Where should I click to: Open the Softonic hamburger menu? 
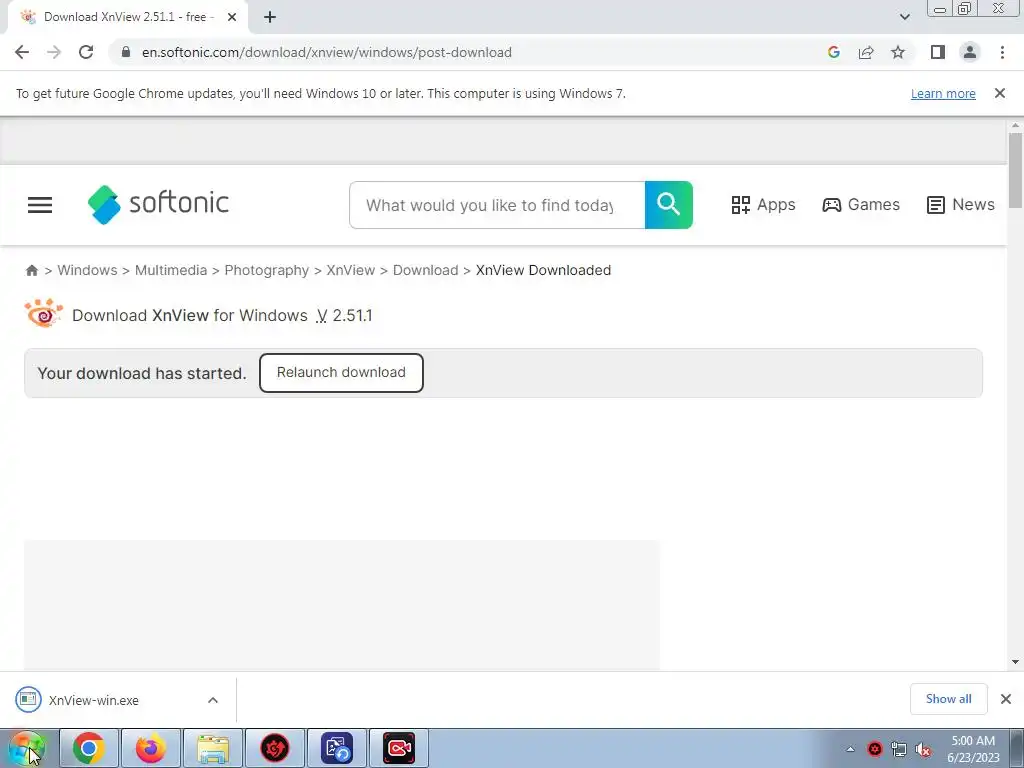click(x=40, y=205)
